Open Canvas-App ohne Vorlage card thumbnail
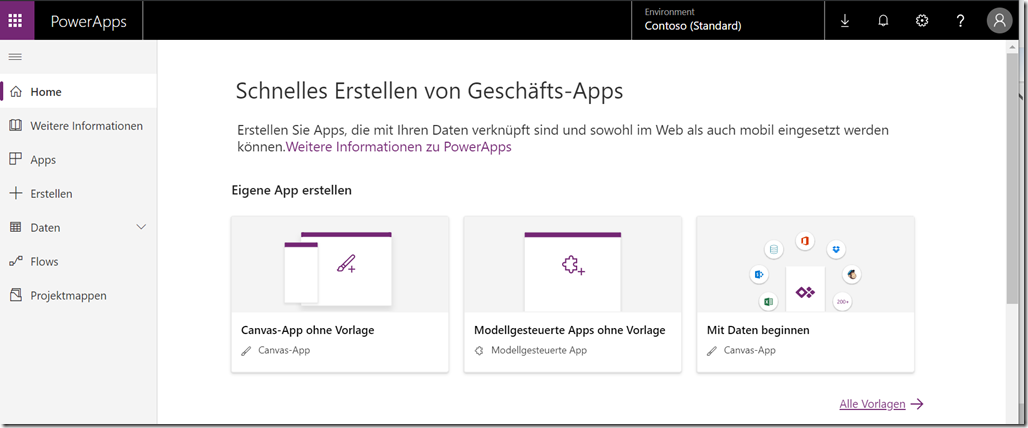The width and height of the screenshot is (1028, 428). (x=340, y=265)
